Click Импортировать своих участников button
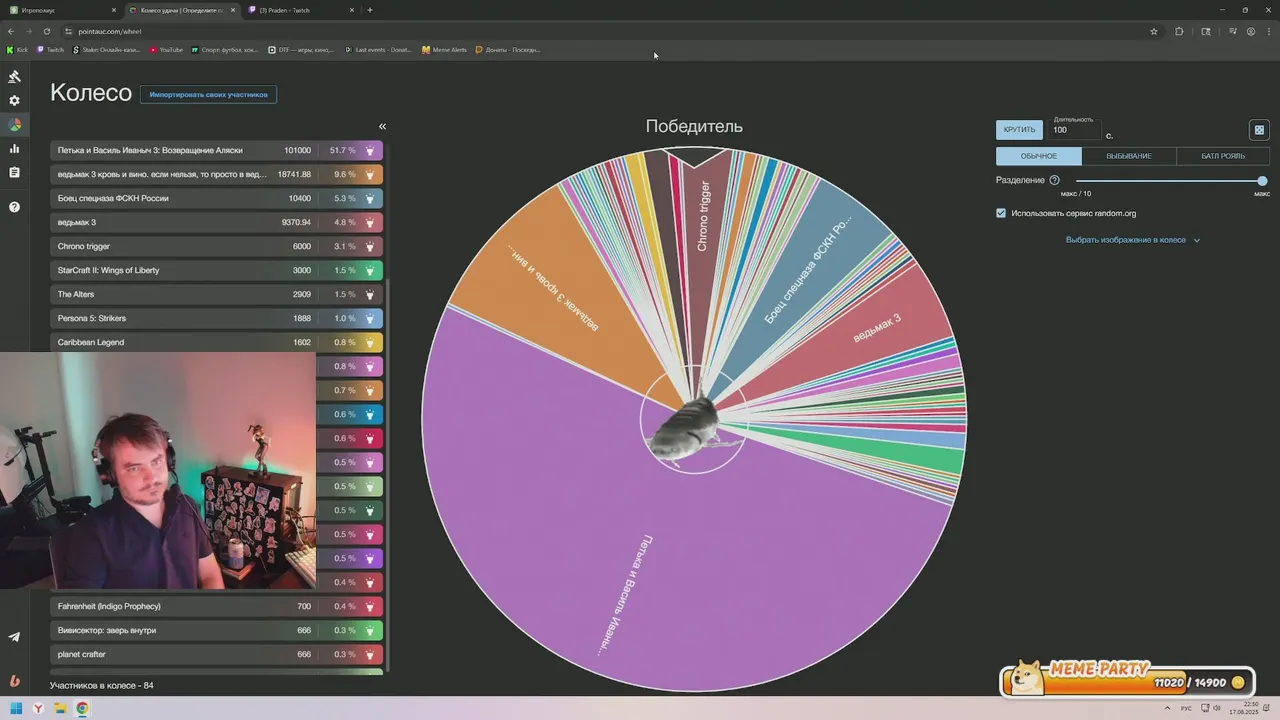The height and width of the screenshot is (720, 1280). [x=208, y=94]
